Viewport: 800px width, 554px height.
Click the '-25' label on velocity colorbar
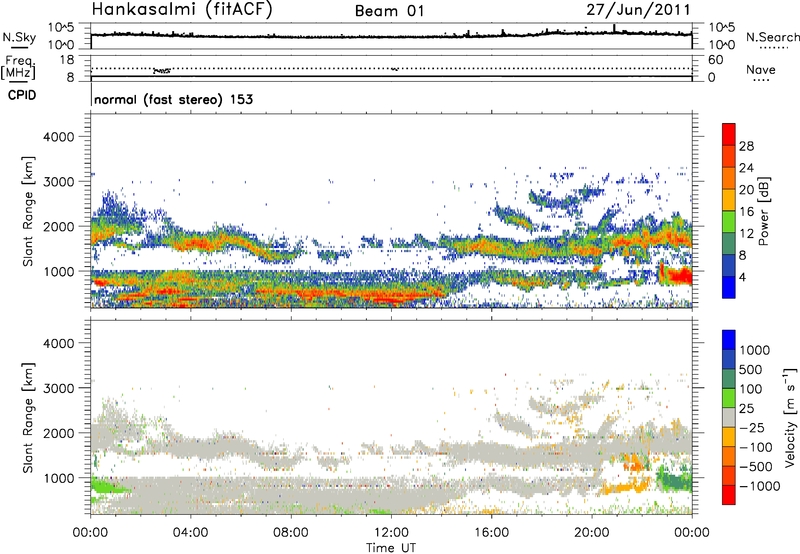(754, 428)
